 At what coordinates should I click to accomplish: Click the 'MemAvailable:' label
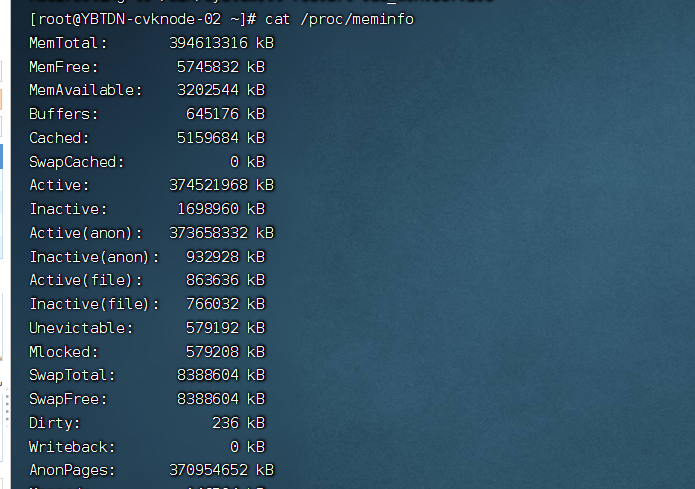(x=86, y=90)
